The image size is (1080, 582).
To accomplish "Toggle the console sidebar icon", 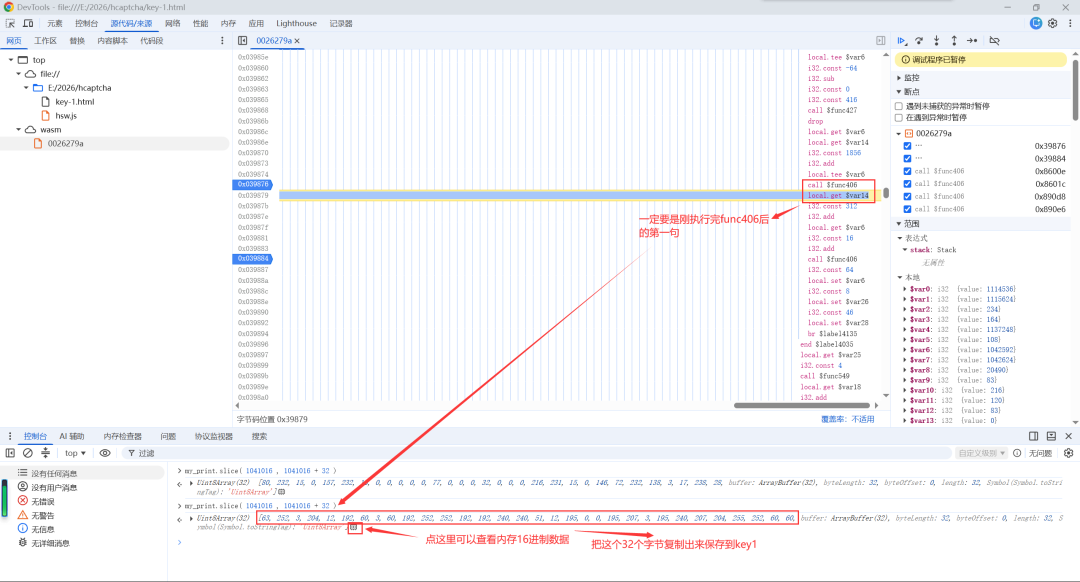I will (10, 453).
